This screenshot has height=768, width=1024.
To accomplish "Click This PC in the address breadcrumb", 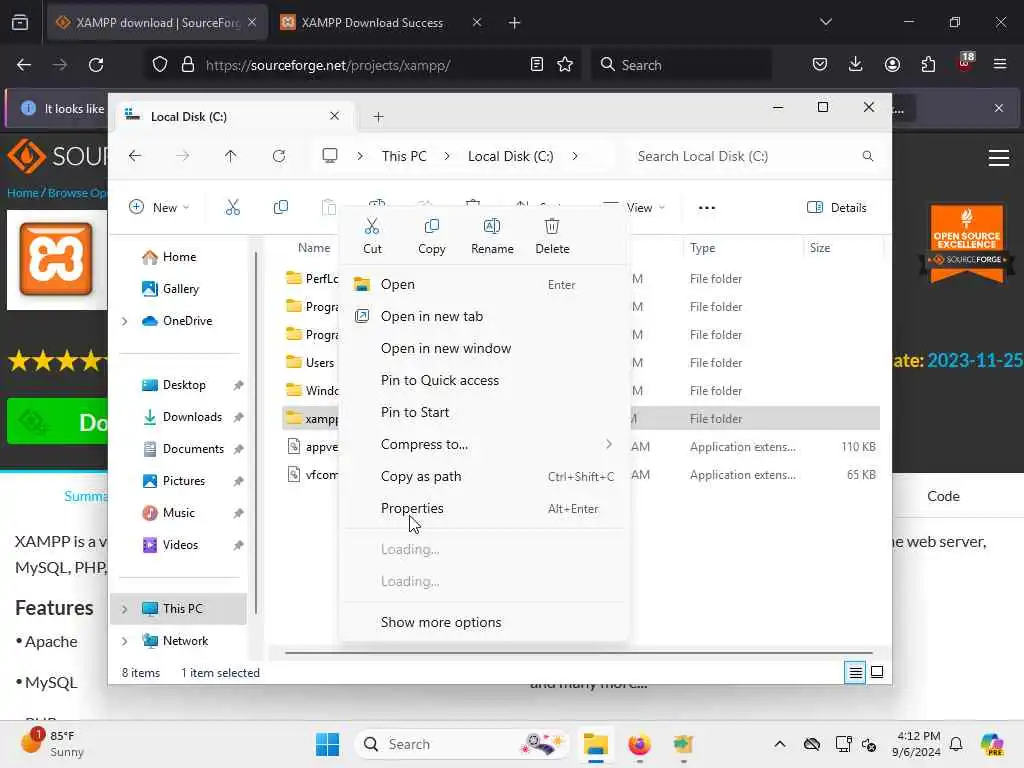I will (x=404, y=156).
